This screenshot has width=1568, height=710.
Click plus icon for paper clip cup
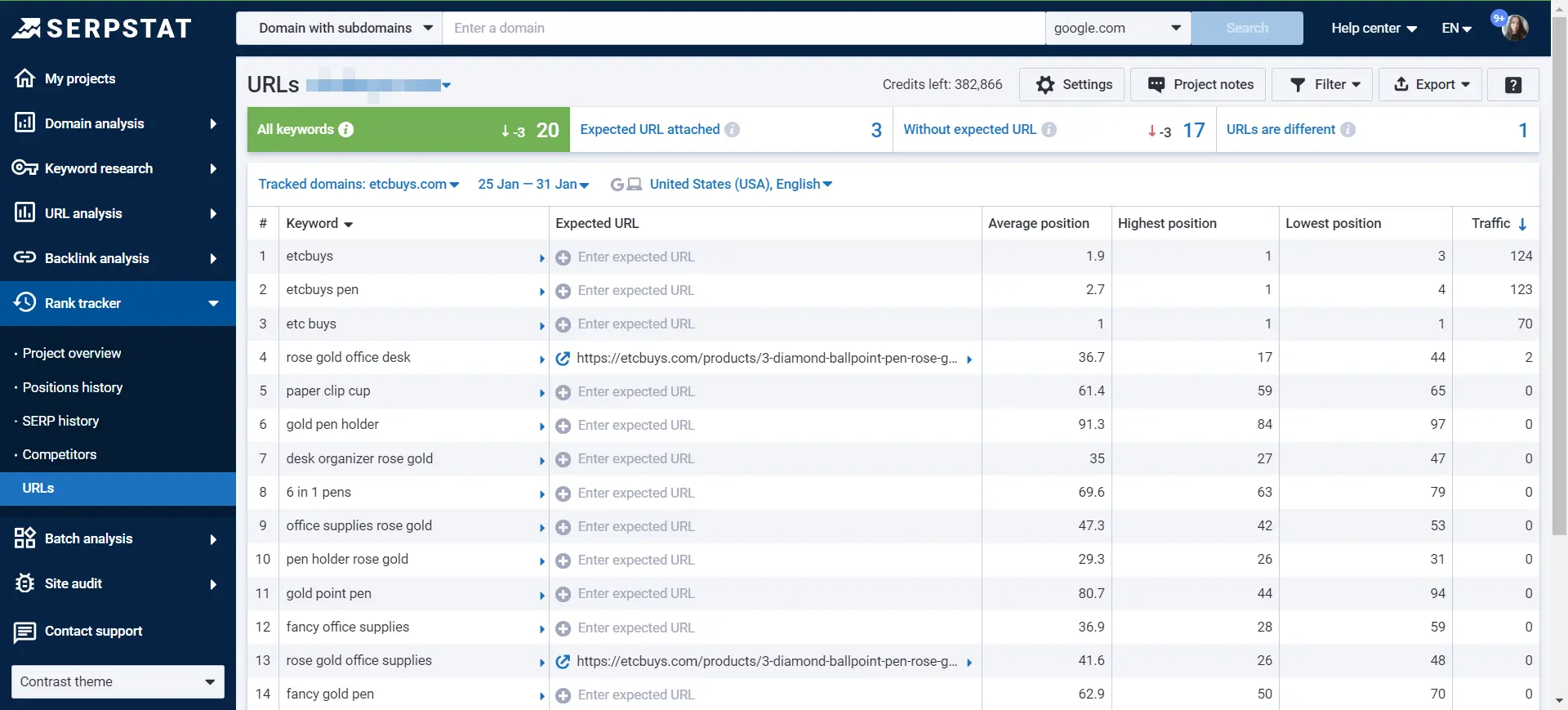[x=563, y=392]
